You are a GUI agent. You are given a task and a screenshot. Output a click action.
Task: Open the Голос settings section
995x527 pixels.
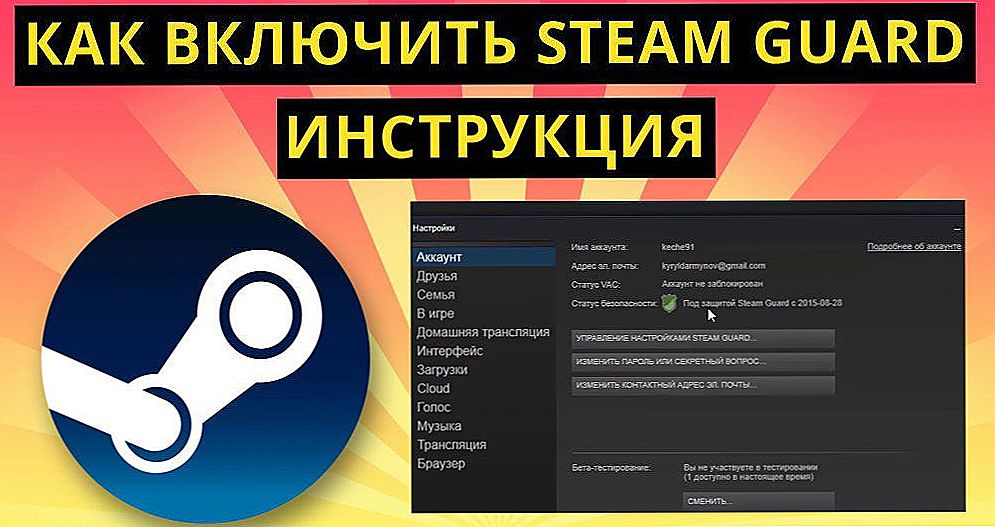click(433, 407)
